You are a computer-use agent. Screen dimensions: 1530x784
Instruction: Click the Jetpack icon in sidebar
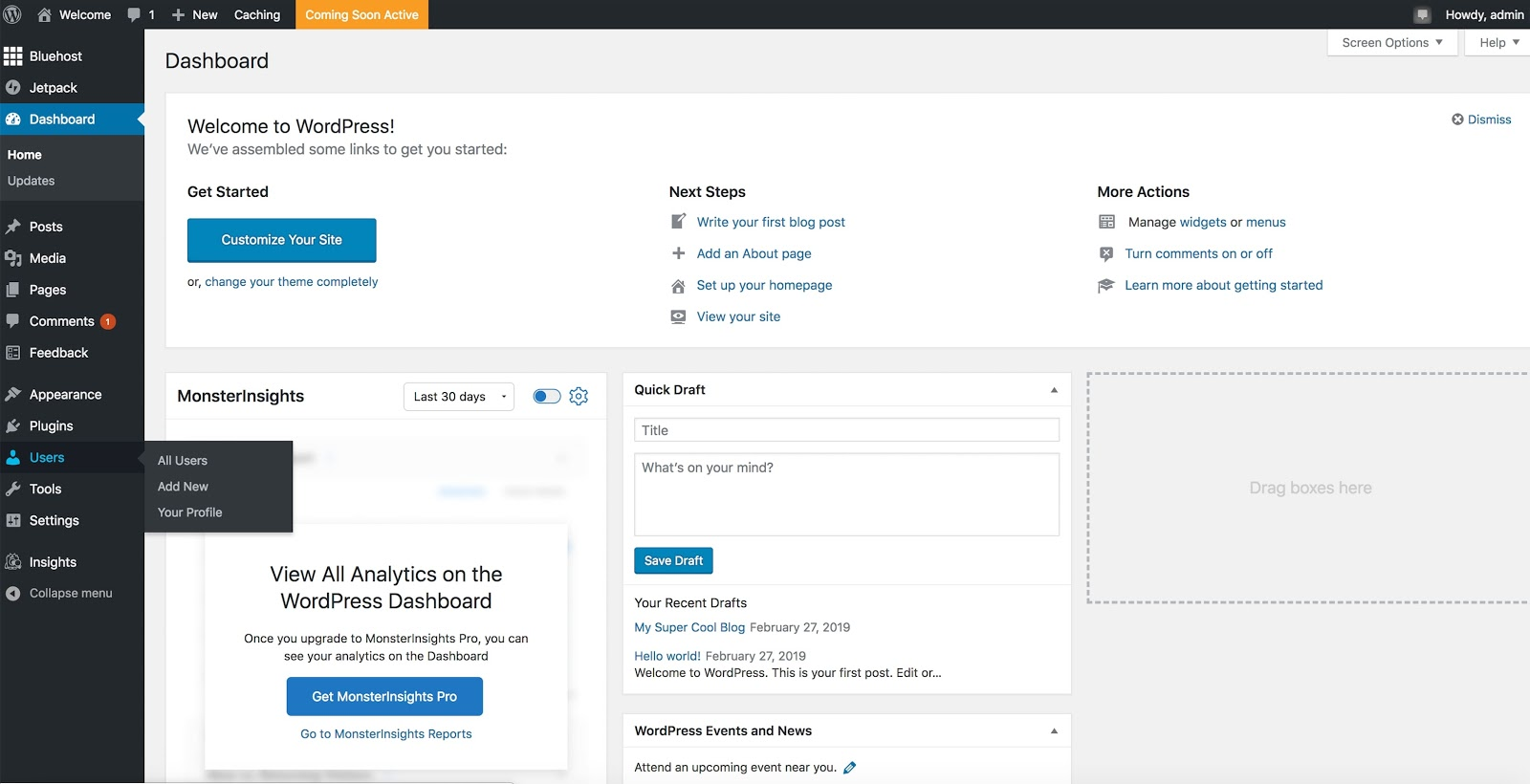tap(12, 88)
